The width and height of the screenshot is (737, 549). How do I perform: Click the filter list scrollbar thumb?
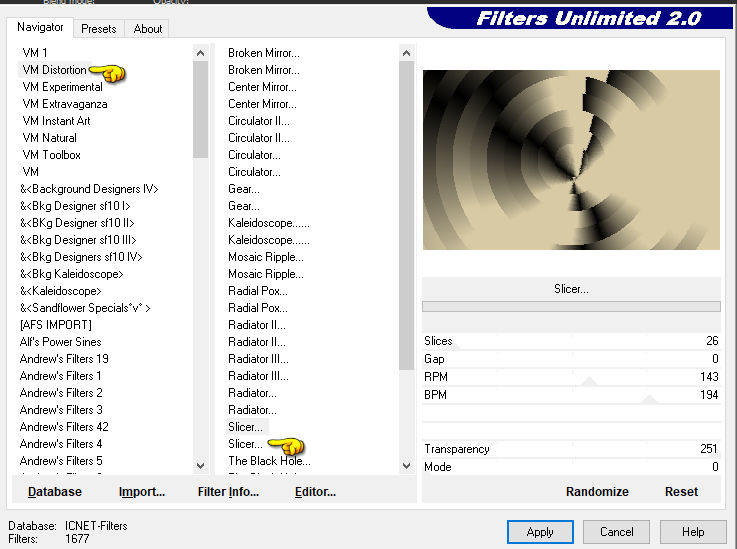click(406, 215)
